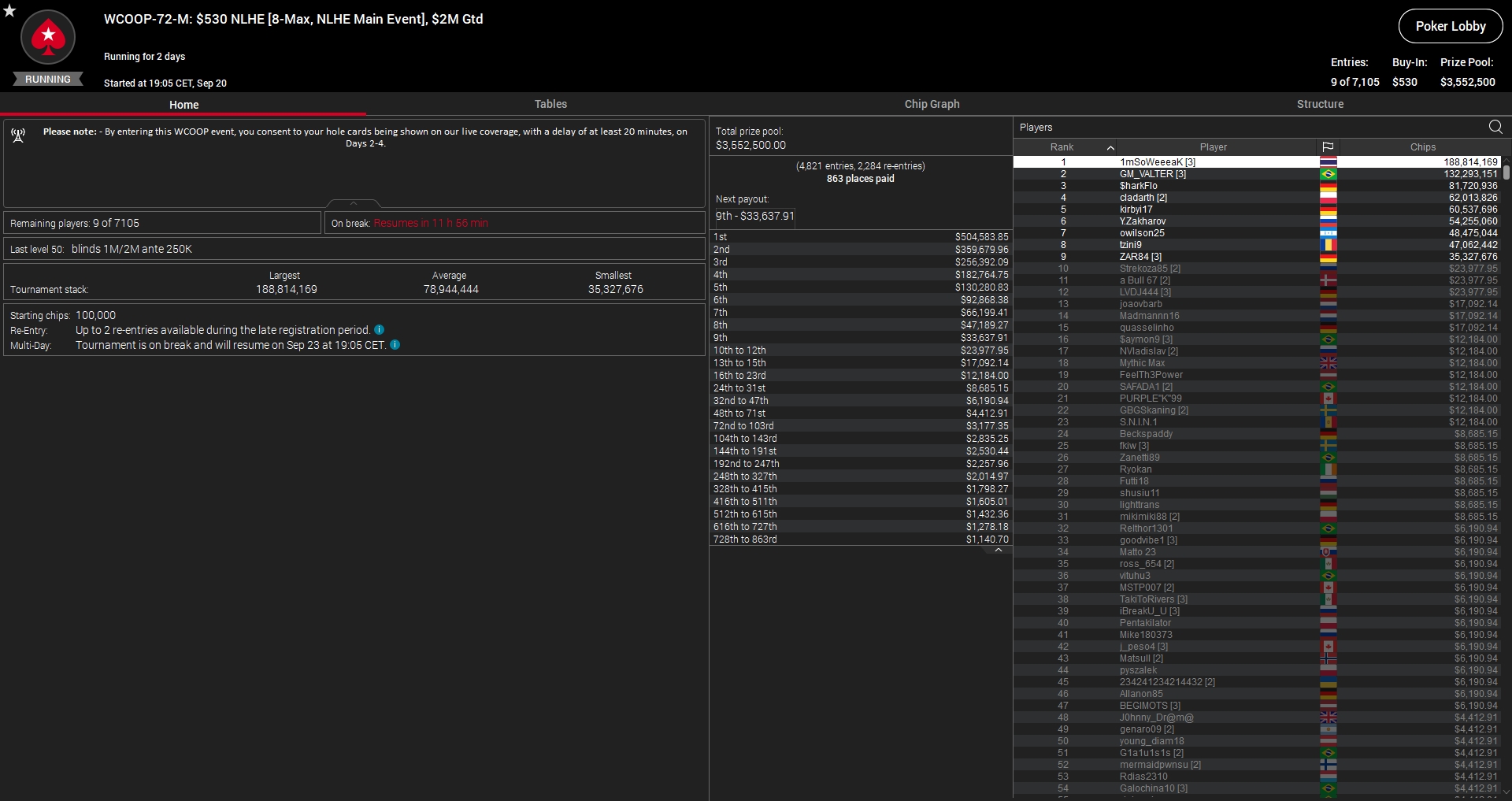
Task: Sort by Player name column header
Action: tap(1213, 147)
